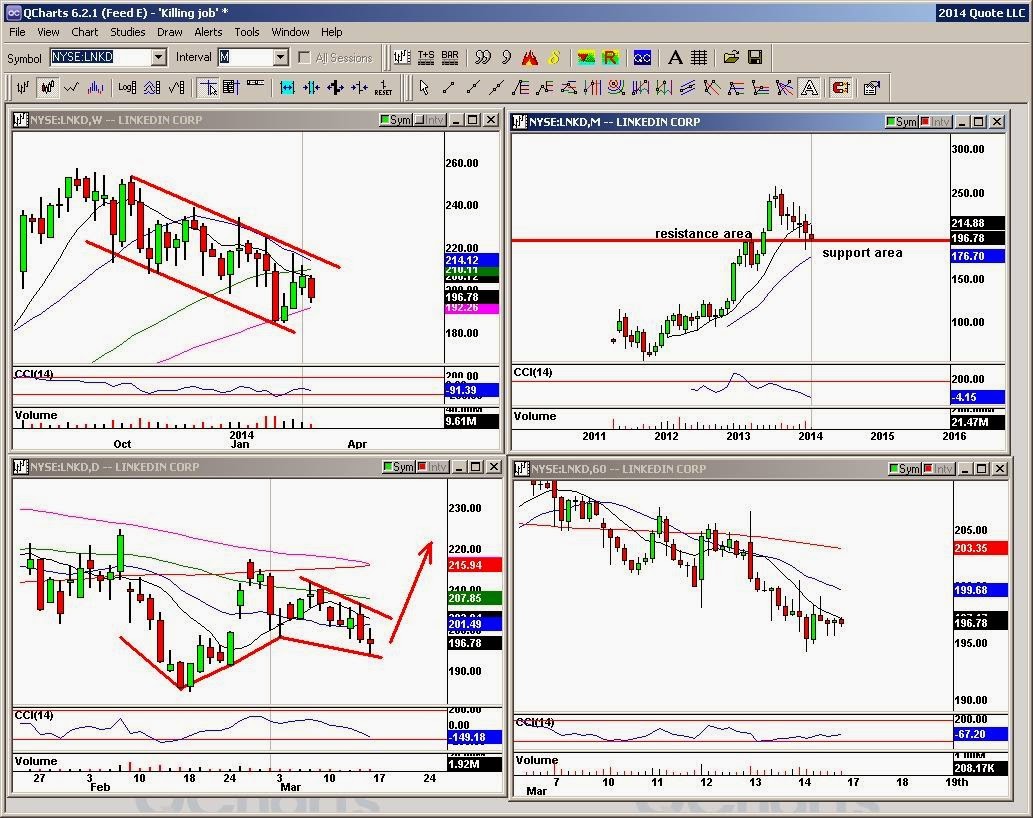Viewport: 1033px width, 818px height.
Task: Open workspace with the folder icon
Action: pyautogui.click(x=731, y=58)
